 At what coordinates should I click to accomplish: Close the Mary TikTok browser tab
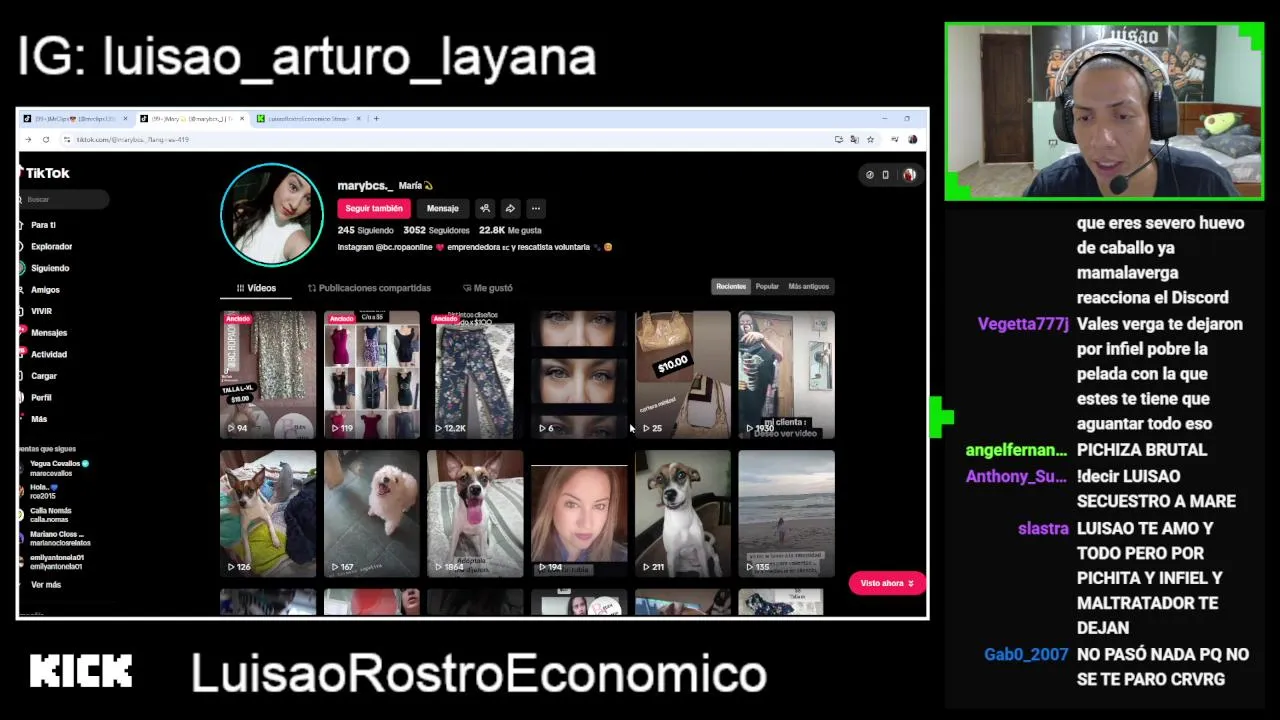[x=241, y=119]
